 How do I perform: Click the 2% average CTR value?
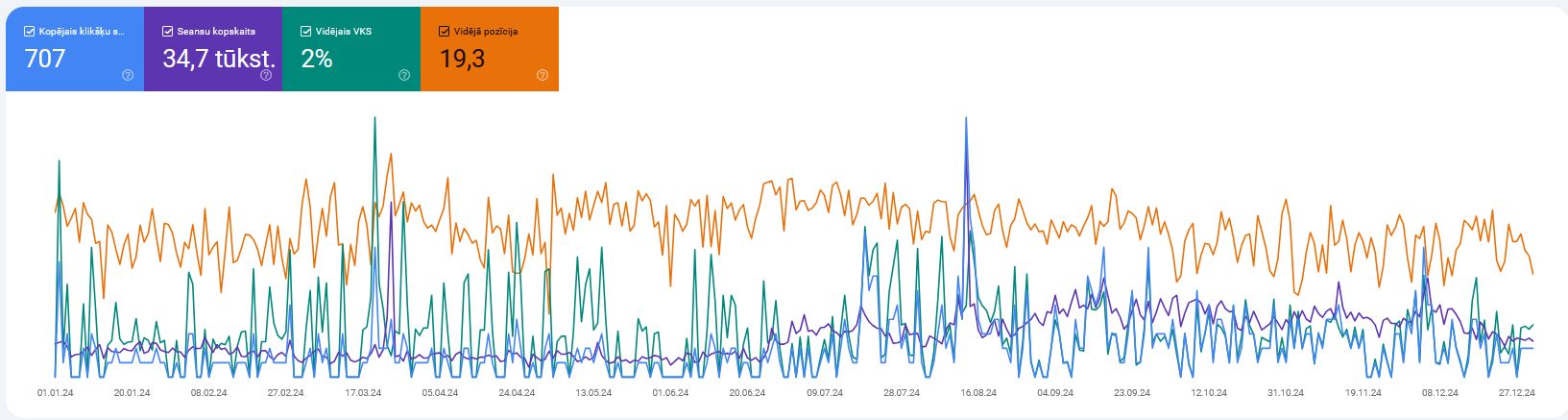click(317, 59)
